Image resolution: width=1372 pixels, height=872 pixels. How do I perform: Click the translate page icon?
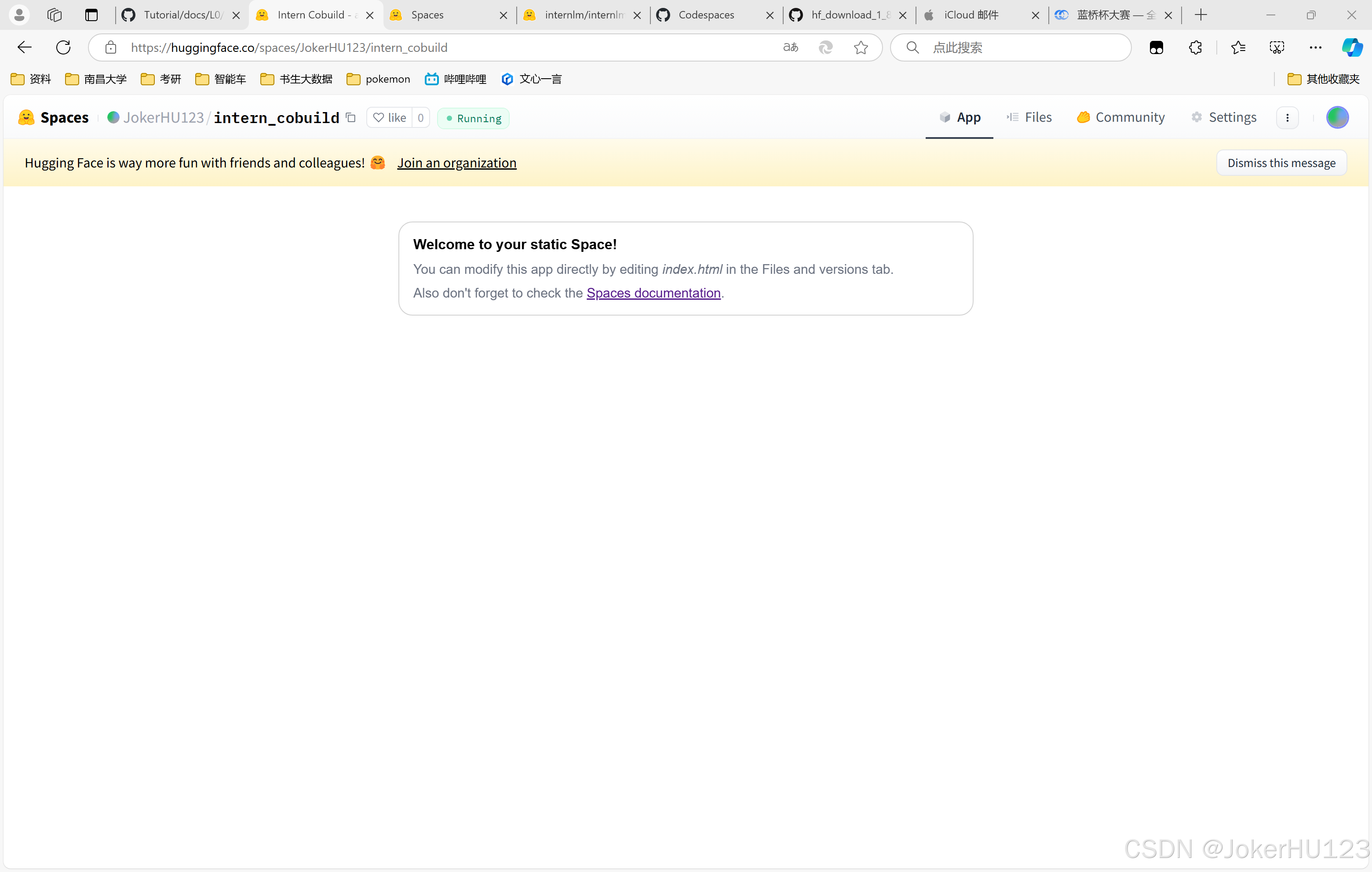tap(790, 47)
